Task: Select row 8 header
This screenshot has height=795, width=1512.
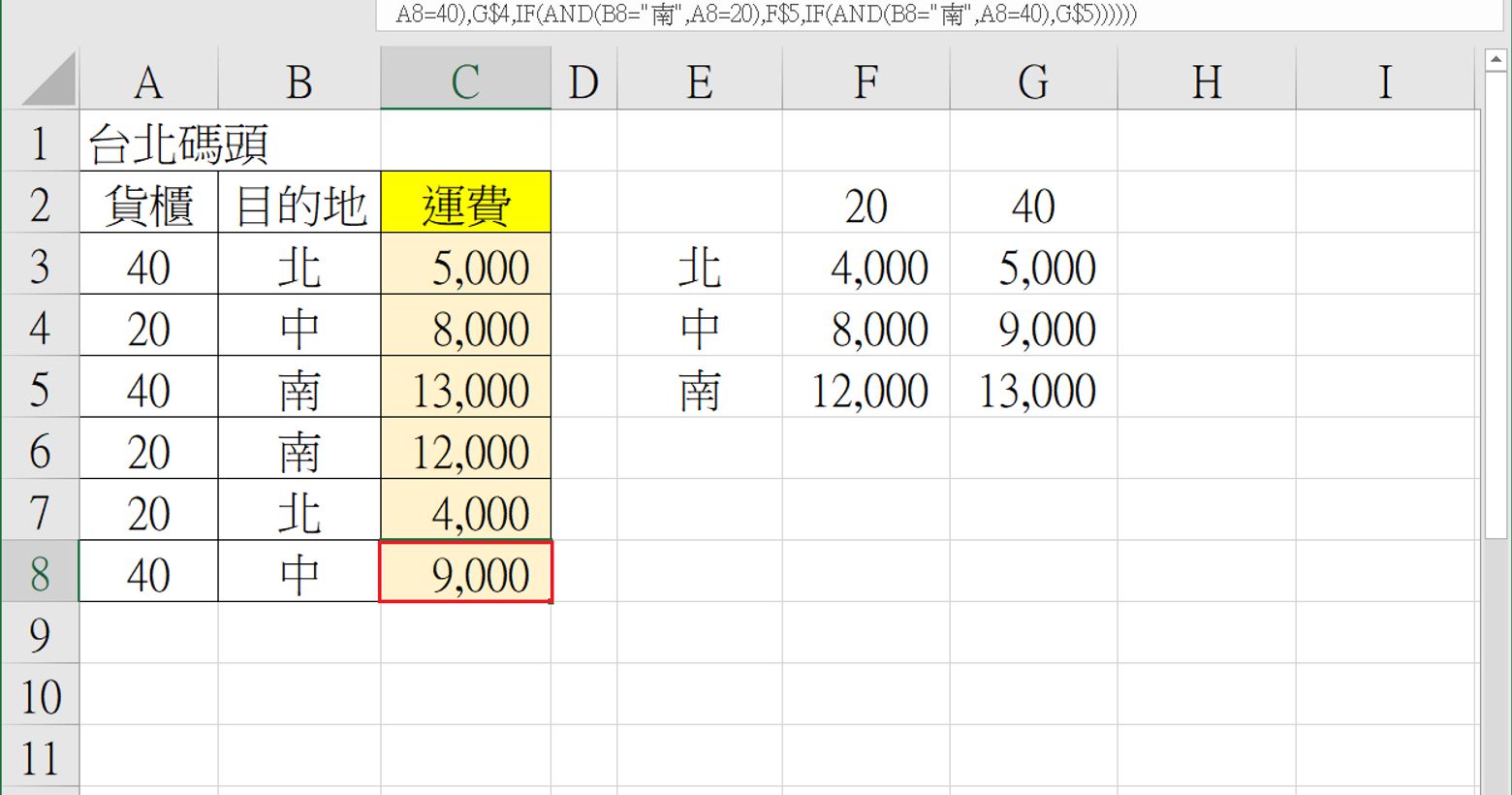Action: click(40, 574)
